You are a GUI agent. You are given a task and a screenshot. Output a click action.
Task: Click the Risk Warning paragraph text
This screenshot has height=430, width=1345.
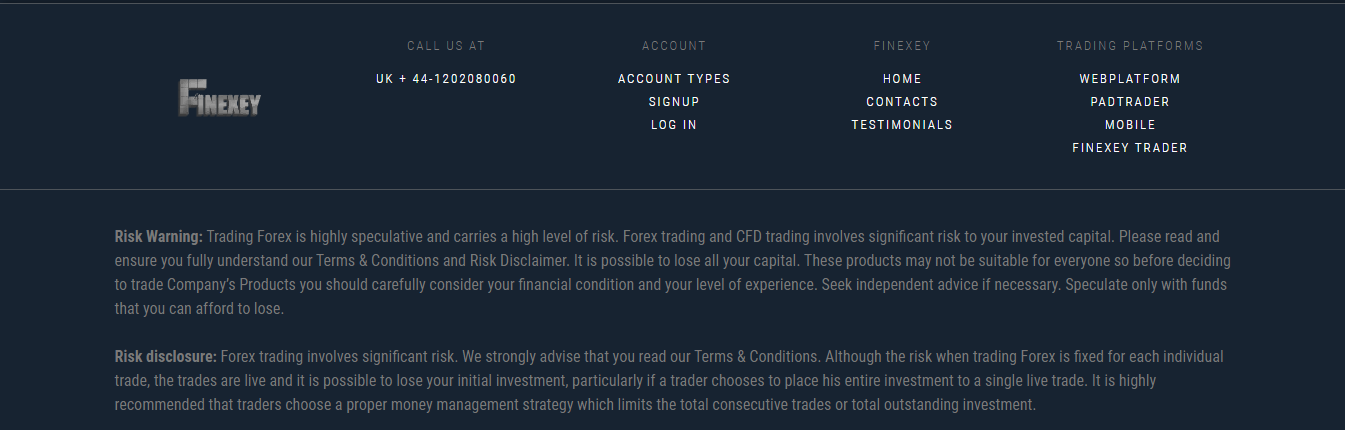point(672,273)
